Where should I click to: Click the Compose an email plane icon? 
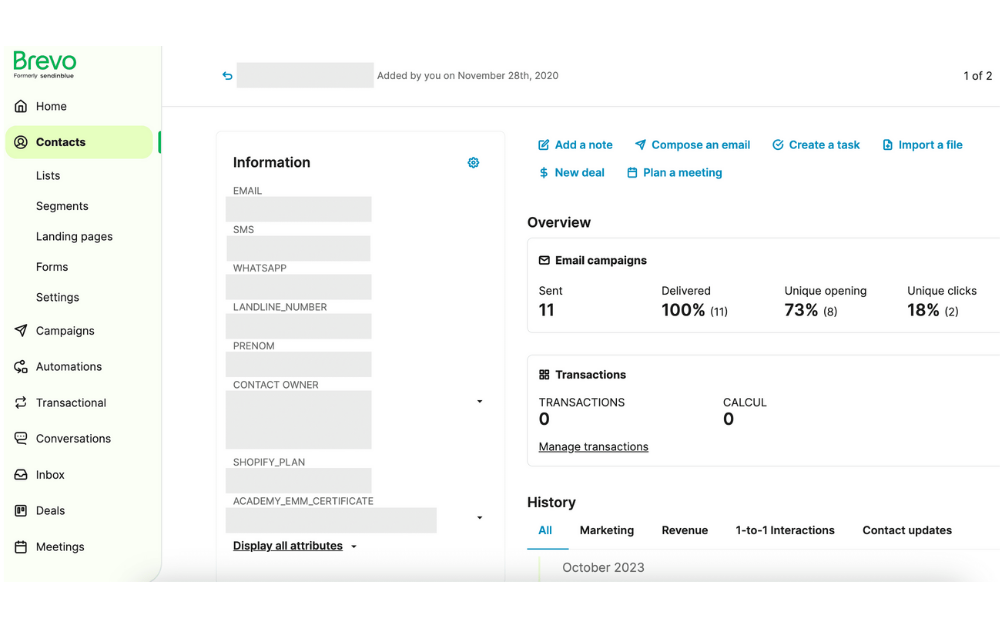point(640,145)
